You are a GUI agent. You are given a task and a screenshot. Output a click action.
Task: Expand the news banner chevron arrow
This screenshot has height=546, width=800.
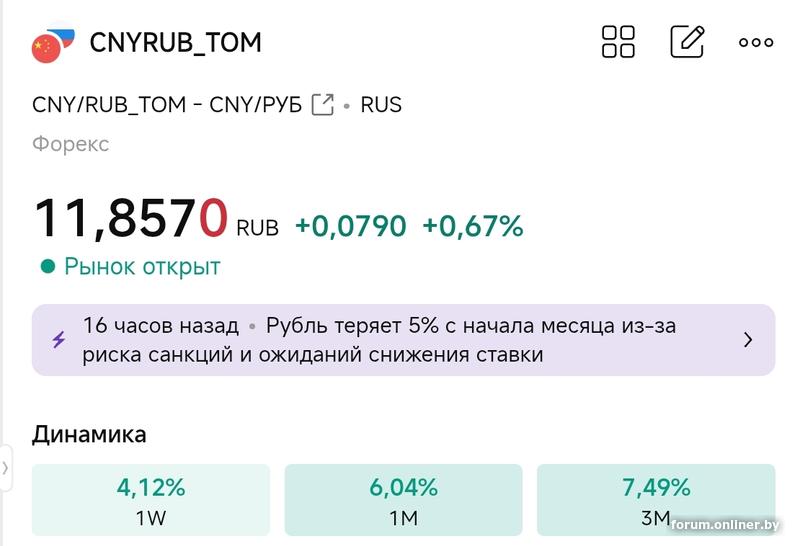pyautogui.click(x=748, y=340)
